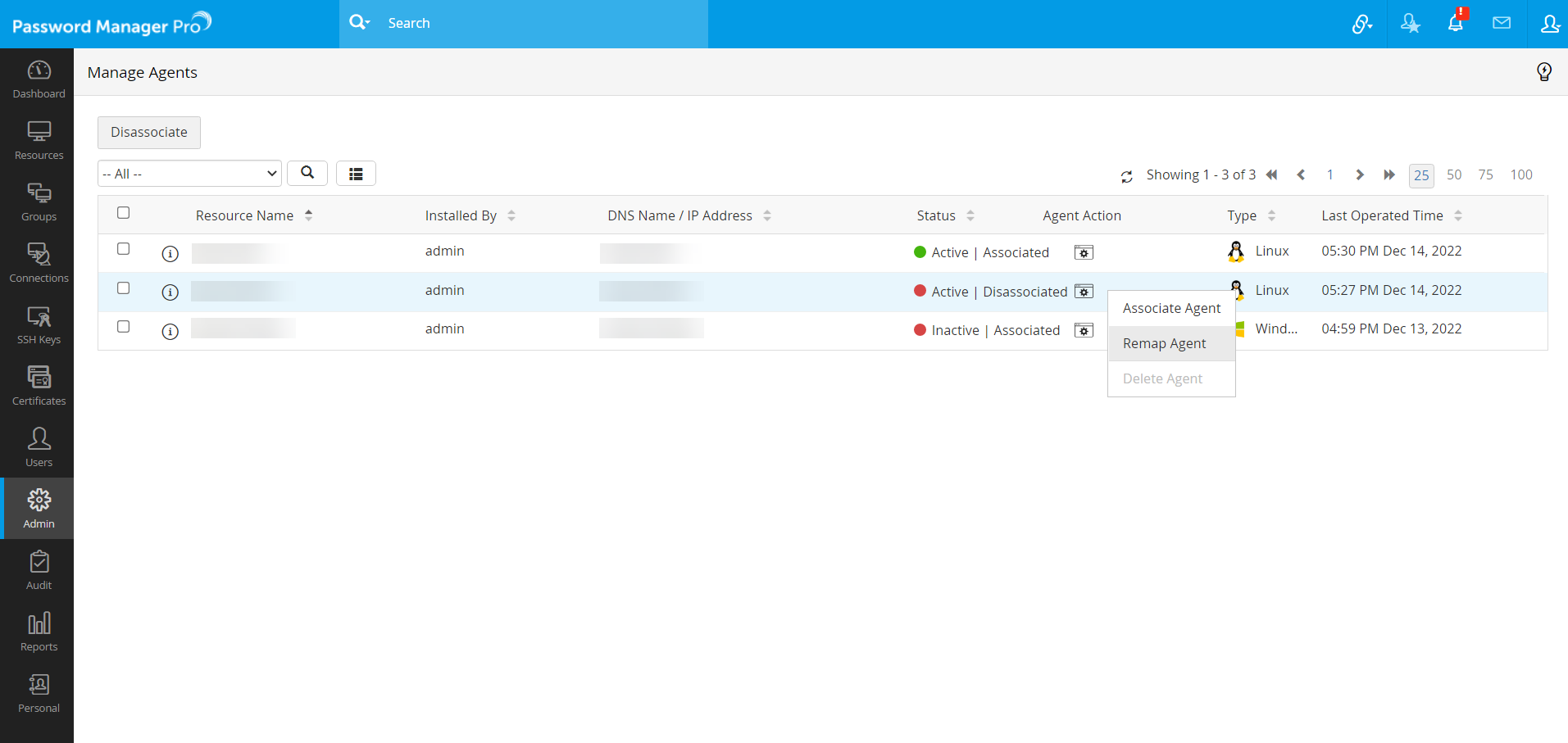Open agent action menu for Inactive row
This screenshot has height=743, width=1568.
click(1084, 330)
